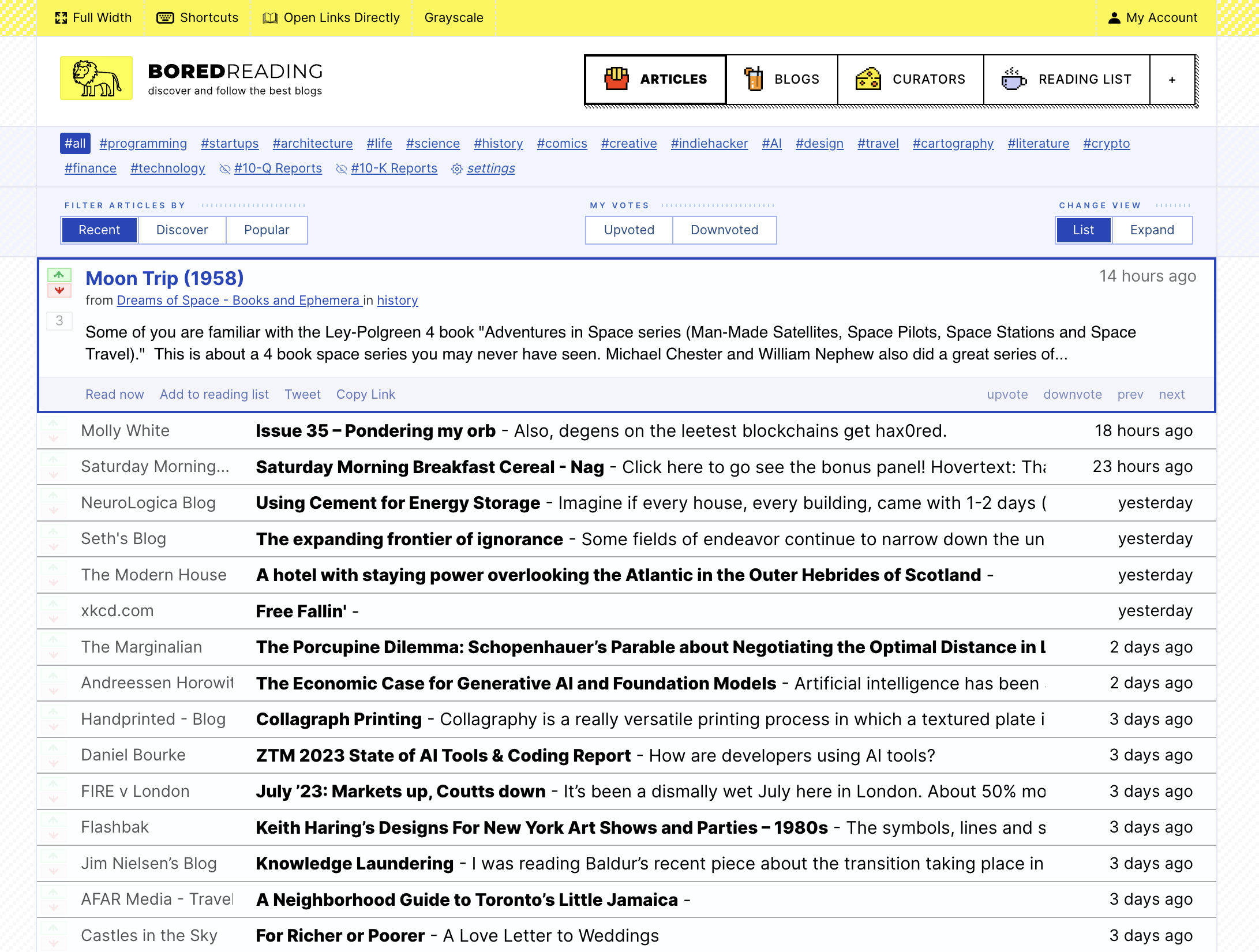Click downvote arrow on Handprinted - Blog row

tap(53, 727)
